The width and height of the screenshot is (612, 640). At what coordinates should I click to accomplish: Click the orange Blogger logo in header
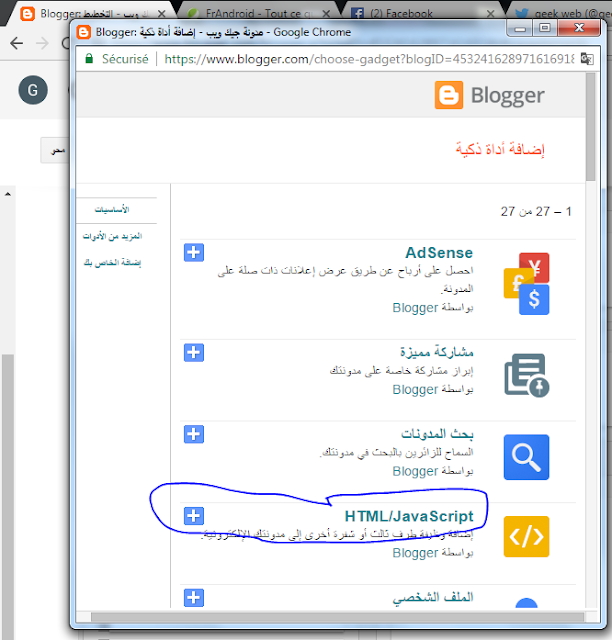[449, 95]
